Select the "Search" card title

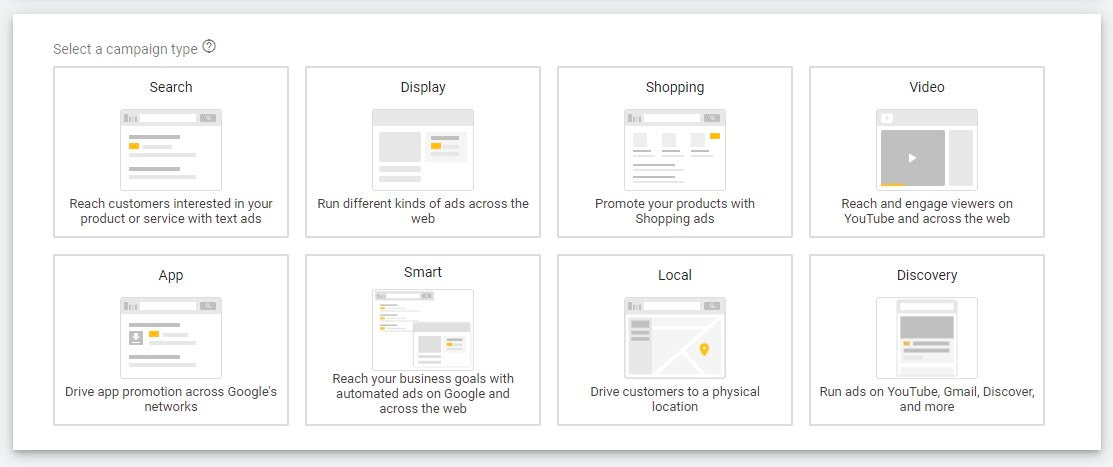[x=171, y=87]
